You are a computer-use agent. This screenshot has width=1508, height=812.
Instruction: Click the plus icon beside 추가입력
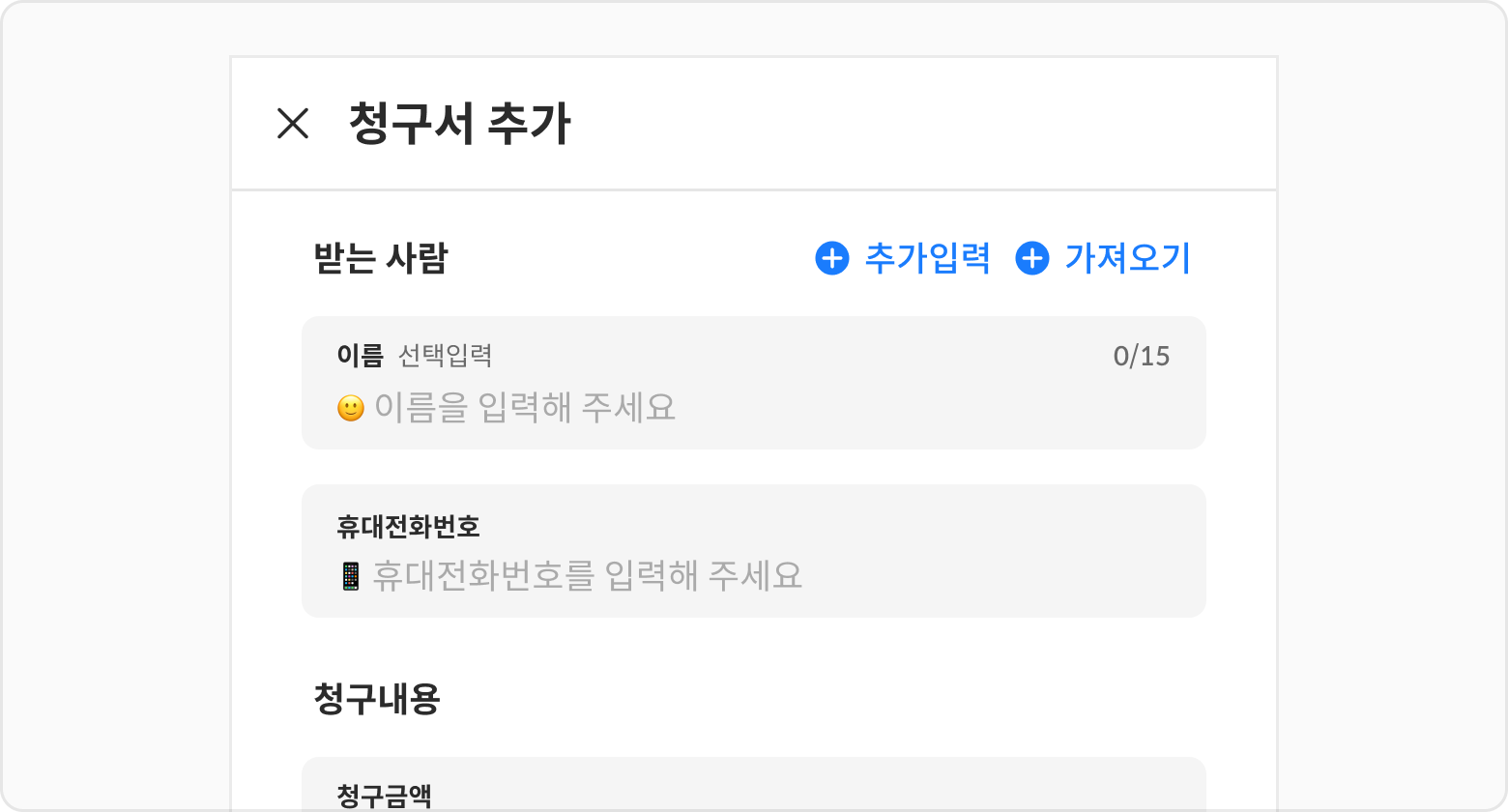pos(832,258)
